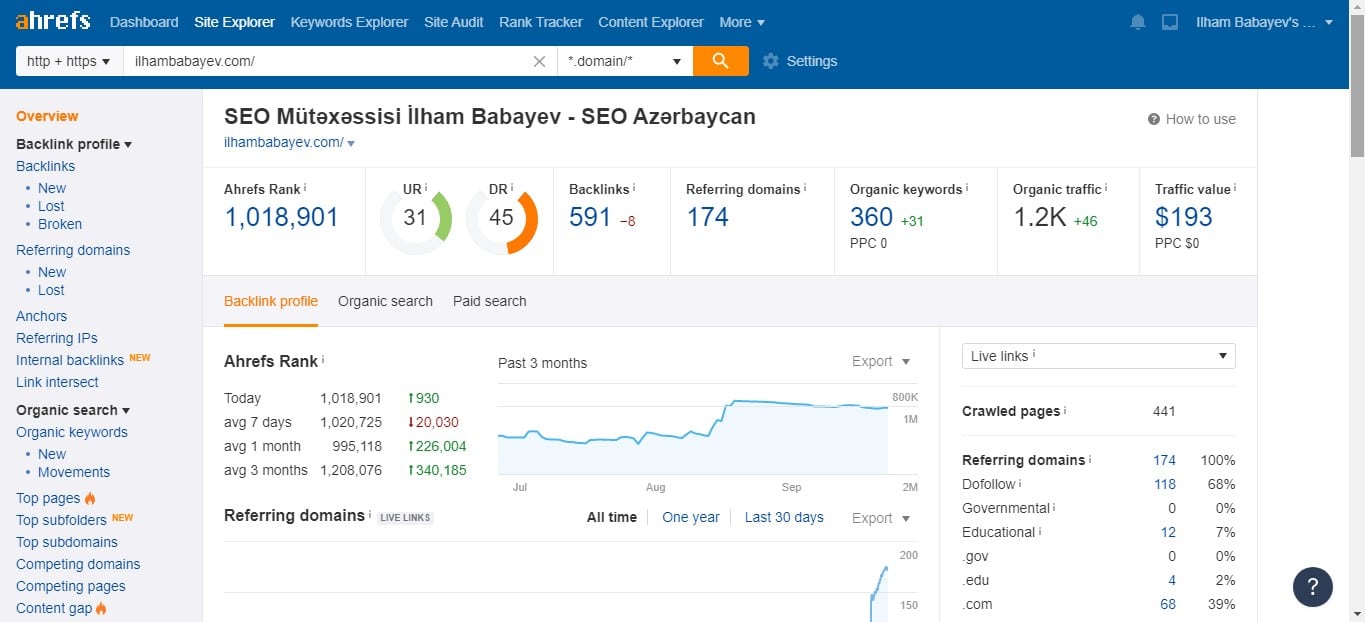Click the 118 Dofollow count

point(1164,484)
